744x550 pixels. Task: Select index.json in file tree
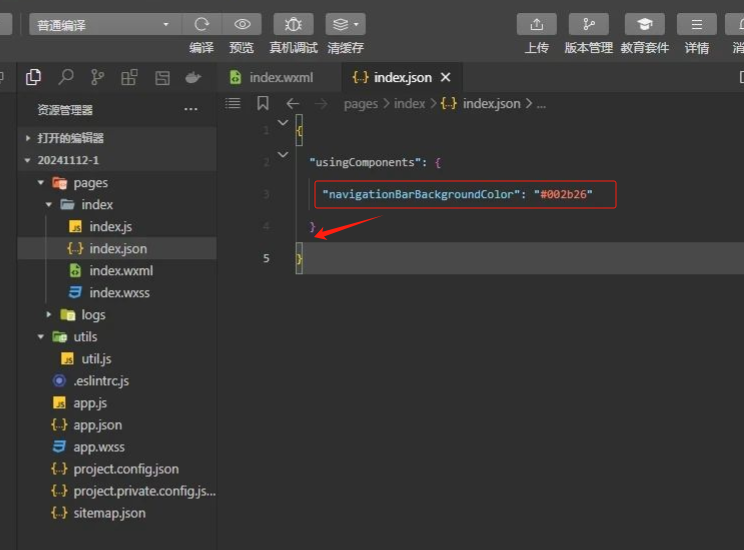[117, 248]
